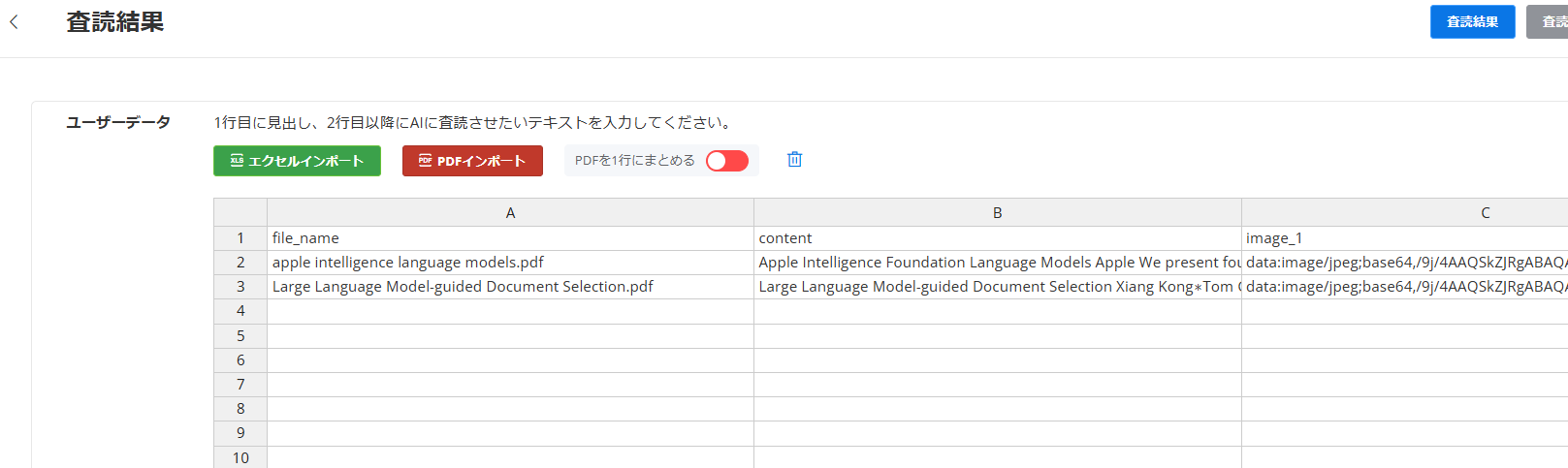The width and height of the screenshot is (1568, 468).
Task: Click the select-all corner cell of the grid
Action: coord(240,213)
